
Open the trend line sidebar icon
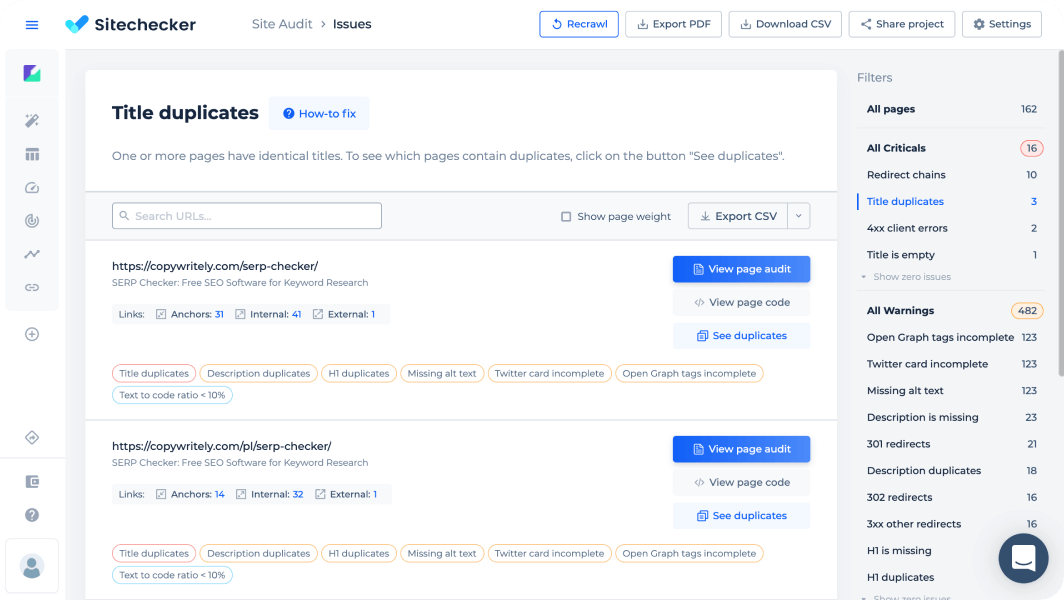pos(32,254)
